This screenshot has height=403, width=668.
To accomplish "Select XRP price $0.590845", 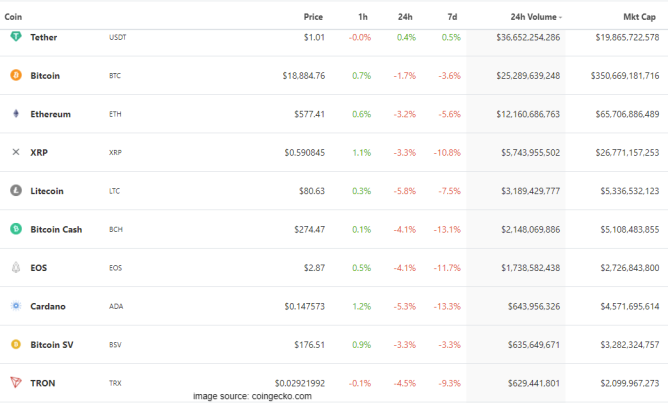I will (305, 153).
